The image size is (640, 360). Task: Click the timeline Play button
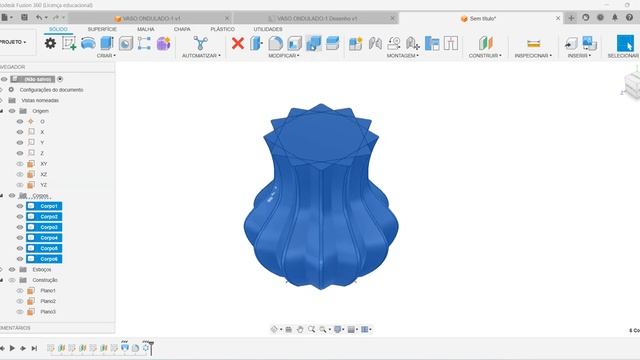tap(12, 348)
